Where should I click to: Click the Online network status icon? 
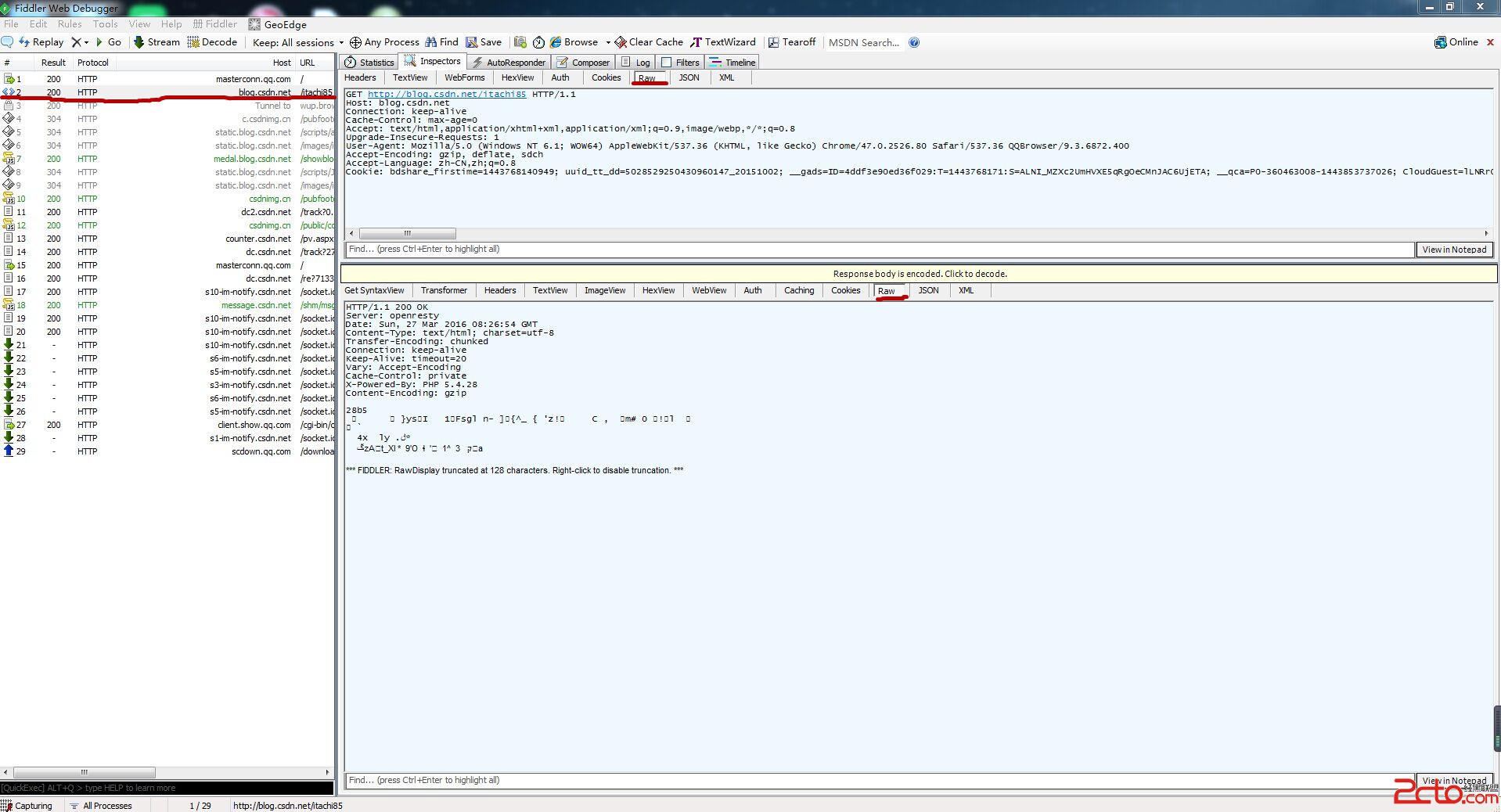[1456, 42]
